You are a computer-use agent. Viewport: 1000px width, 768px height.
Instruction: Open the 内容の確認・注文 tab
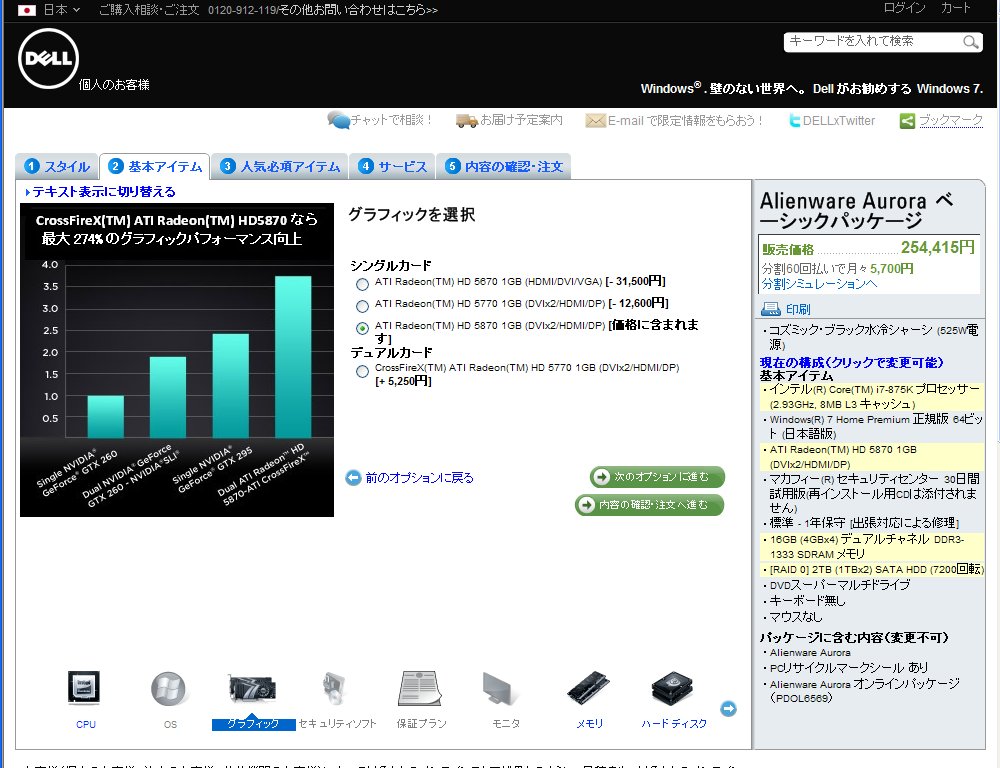504,166
